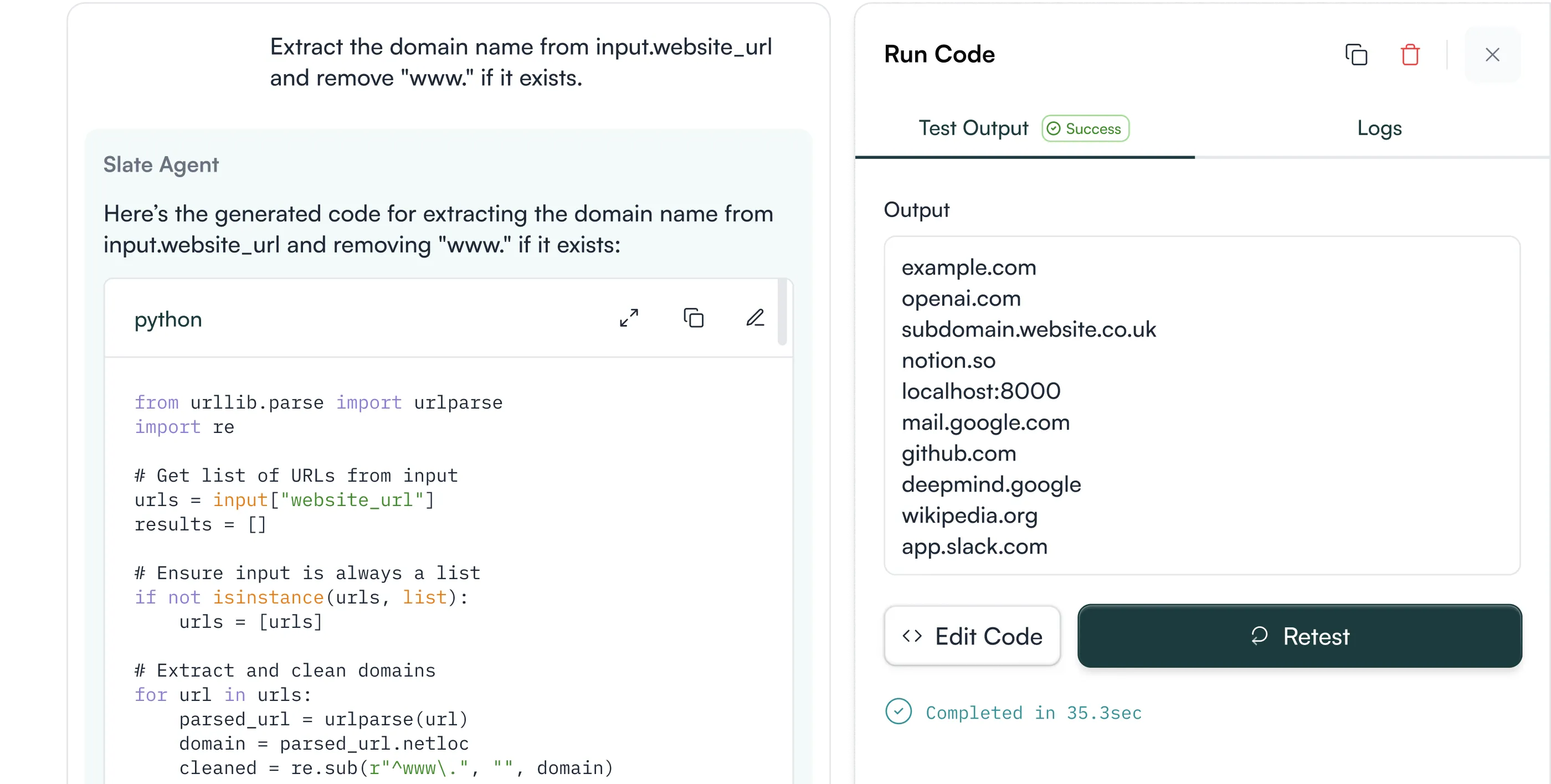Screen dimensions: 1551x784
Task: Click the circular refresh icon on Retest
Action: (x=1261, y=636)
